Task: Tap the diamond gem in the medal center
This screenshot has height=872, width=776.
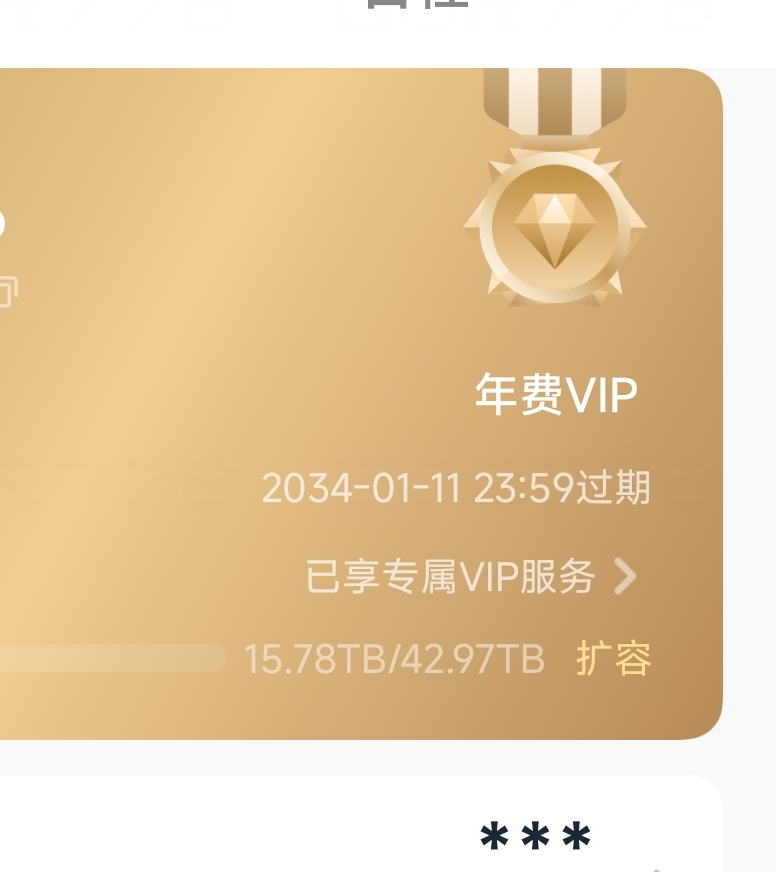Action: 555,232
